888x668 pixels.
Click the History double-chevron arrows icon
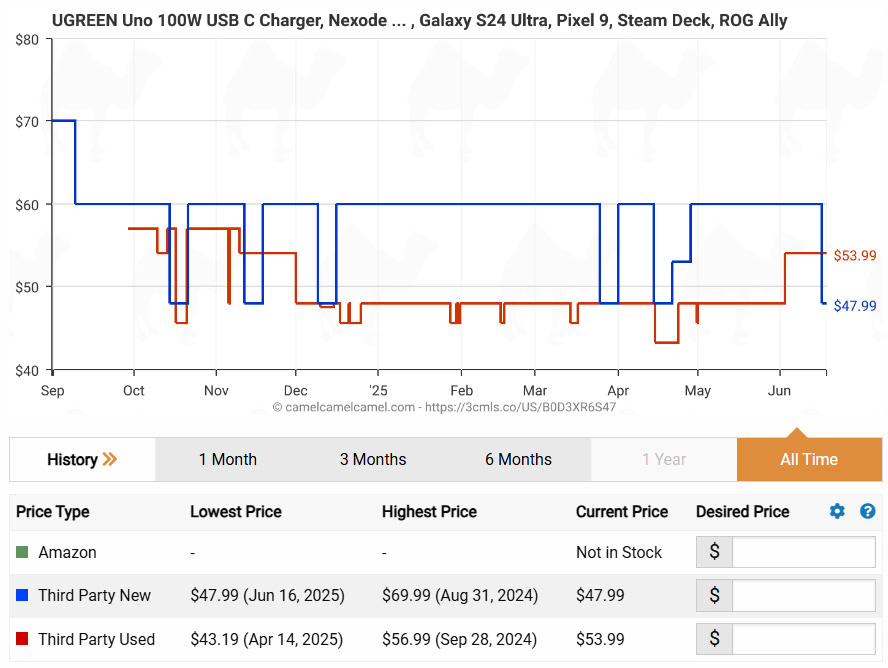110,459
